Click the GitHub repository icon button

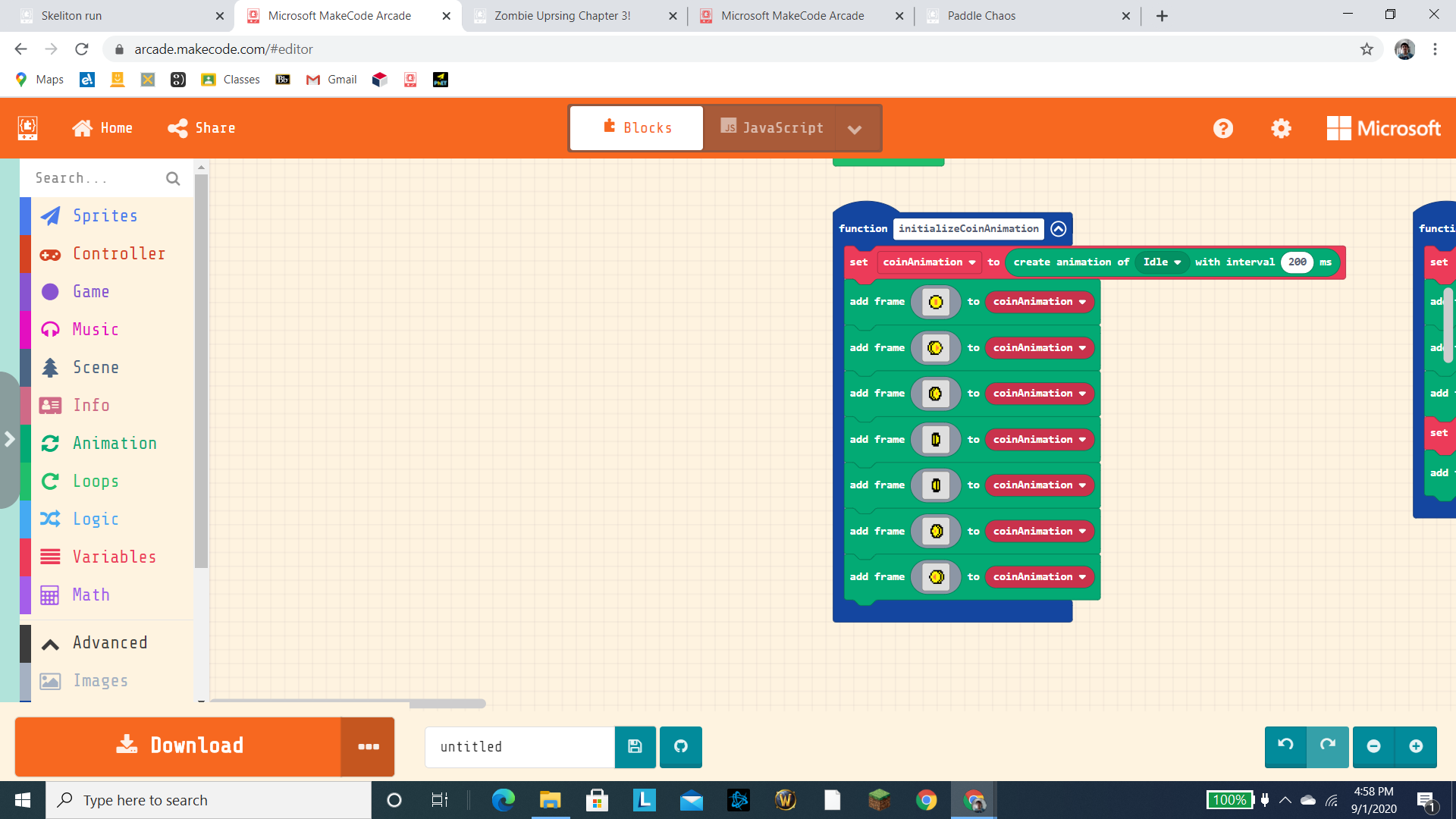coord(680,747)
